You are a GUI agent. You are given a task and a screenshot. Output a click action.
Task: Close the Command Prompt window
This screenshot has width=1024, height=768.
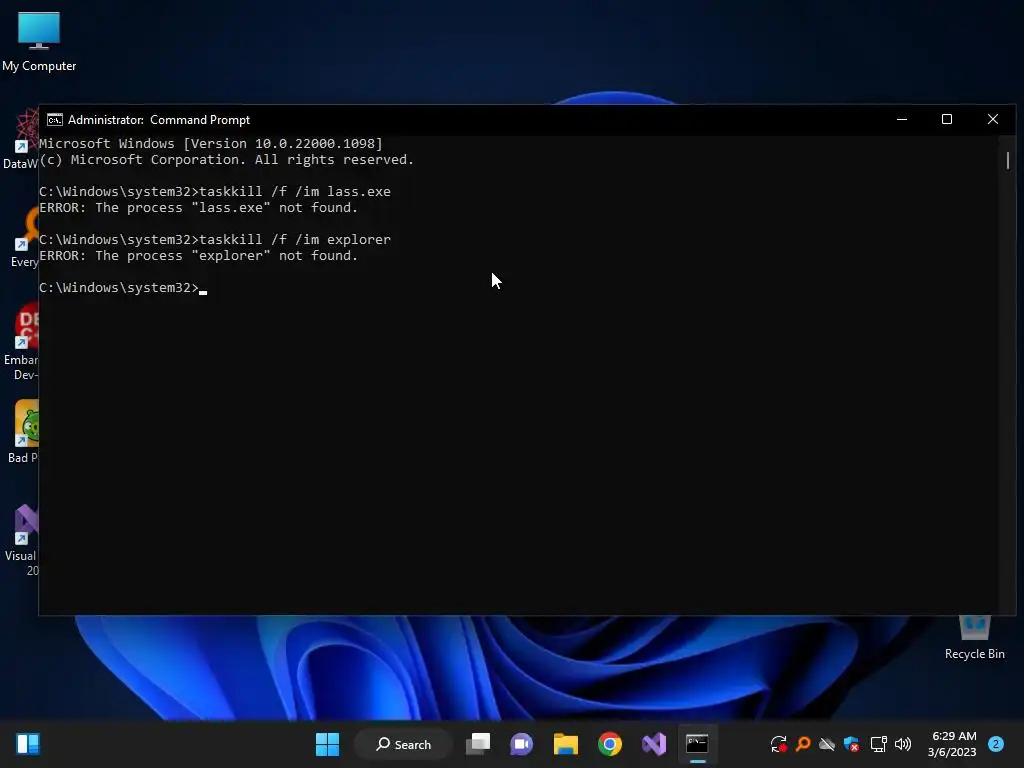tap(993, 120)
